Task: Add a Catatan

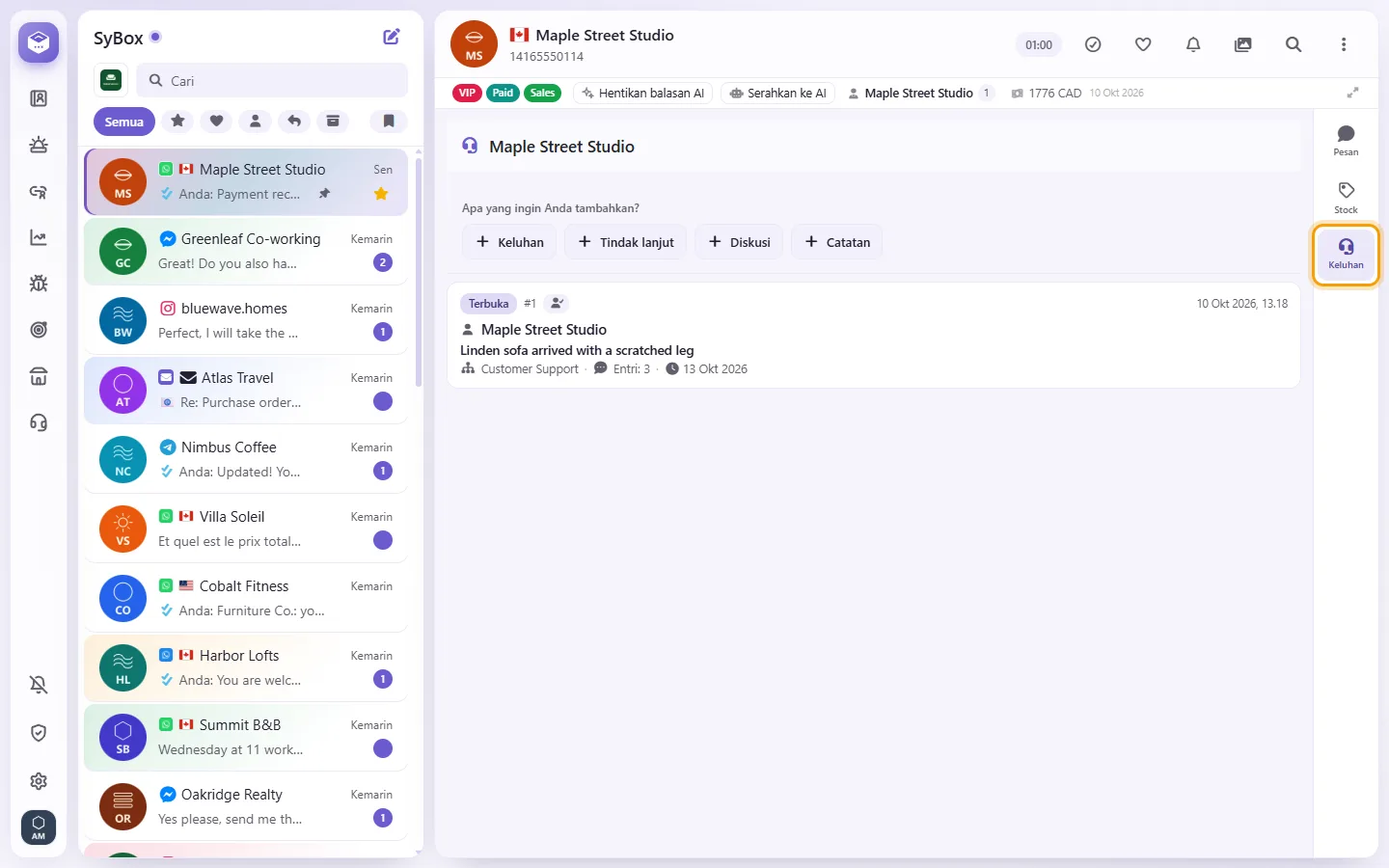Action: pyautogui.click(x=837, y=242)
